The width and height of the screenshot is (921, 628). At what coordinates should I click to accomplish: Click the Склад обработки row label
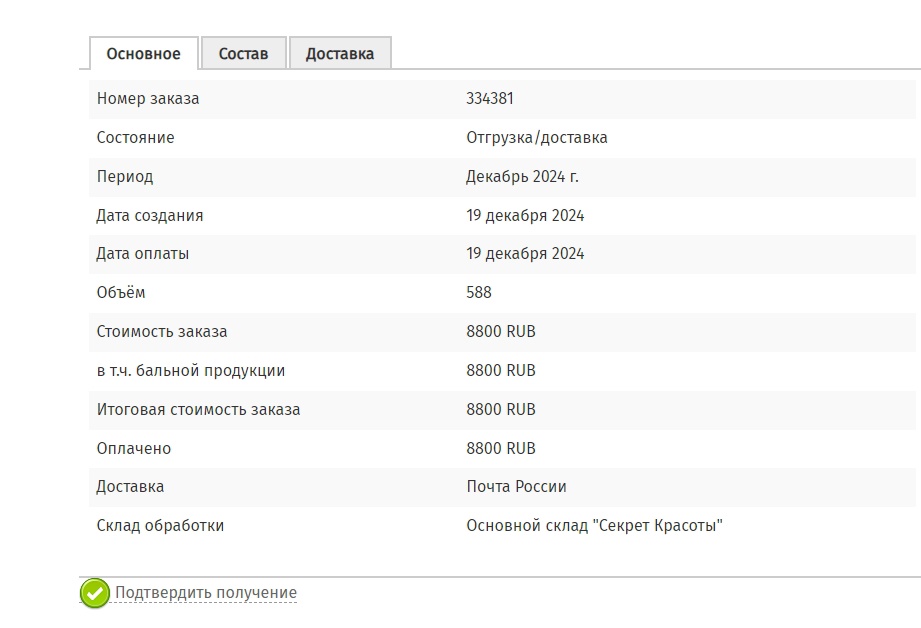pyautogui.click(x=160, y=526)
